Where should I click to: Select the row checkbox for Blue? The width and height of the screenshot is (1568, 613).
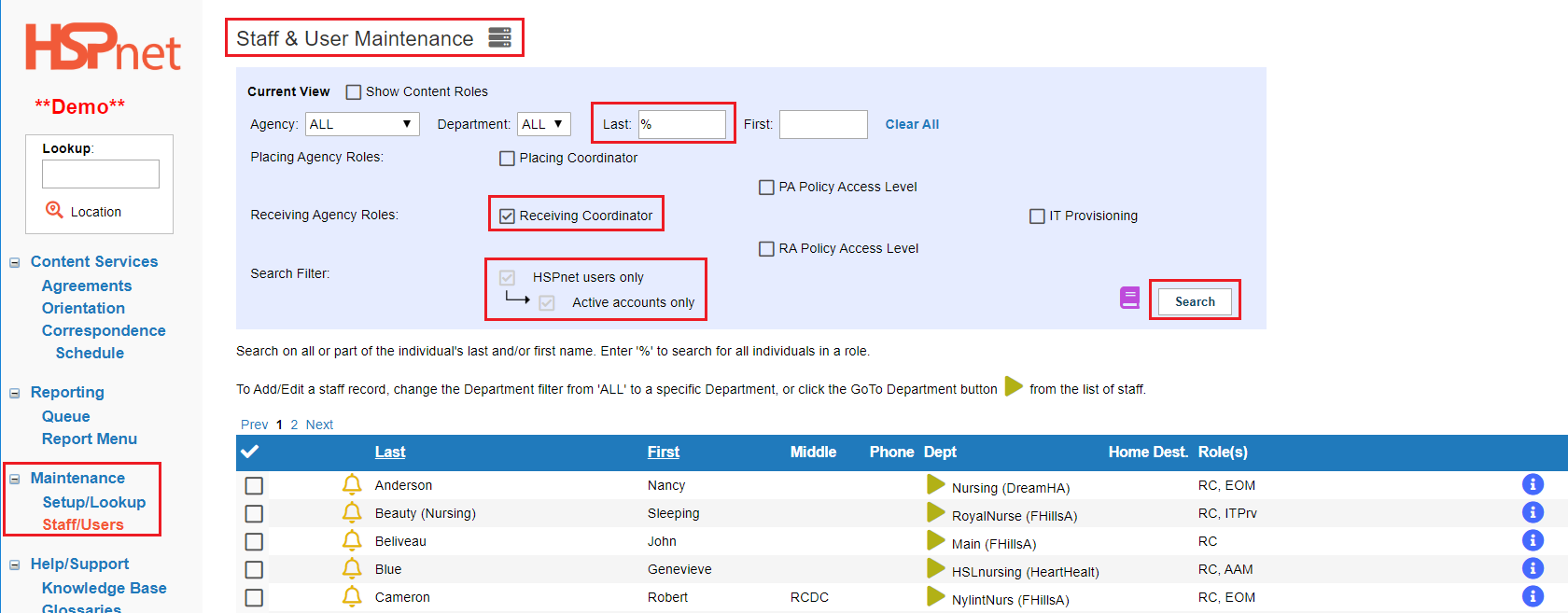[254, 570]
